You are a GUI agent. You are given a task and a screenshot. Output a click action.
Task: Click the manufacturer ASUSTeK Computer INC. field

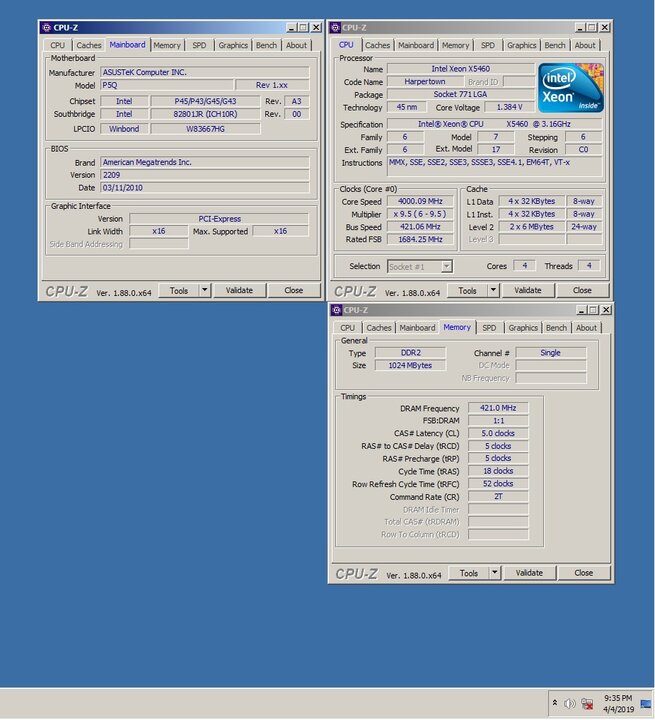click(205, 72)
